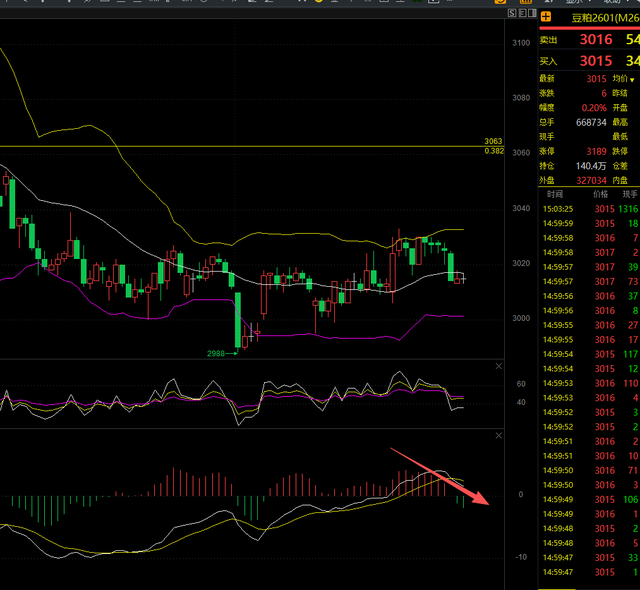This screenshot has height=590, width=640.
Task: Click the 卖出 label
Action: (x=548, y=40)
